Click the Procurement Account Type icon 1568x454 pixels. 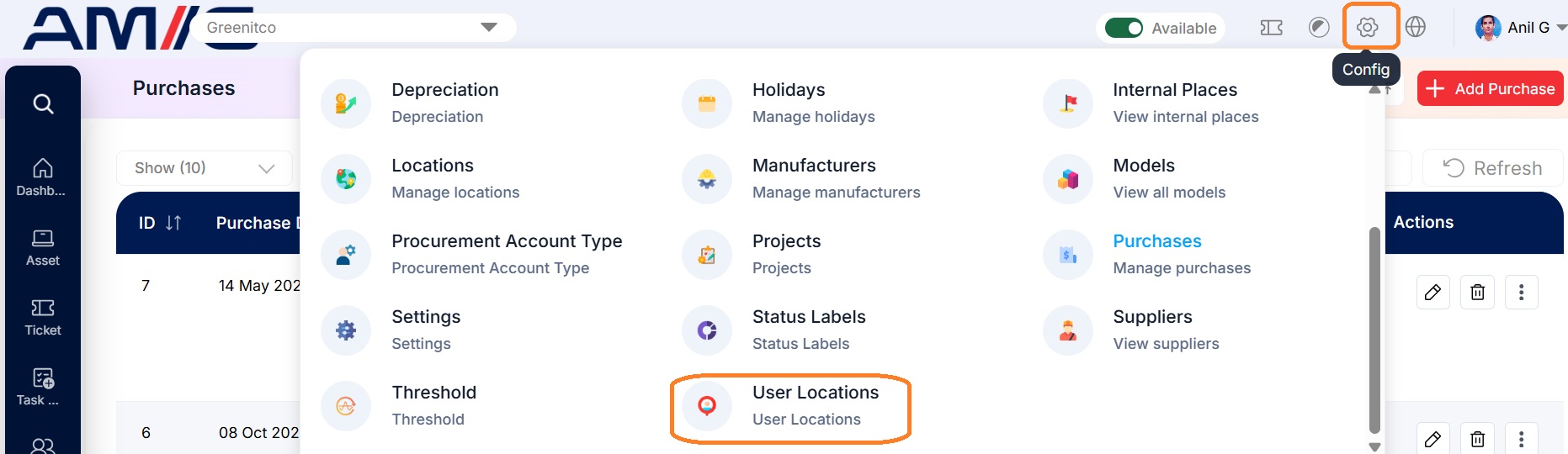tap(346, 255)
